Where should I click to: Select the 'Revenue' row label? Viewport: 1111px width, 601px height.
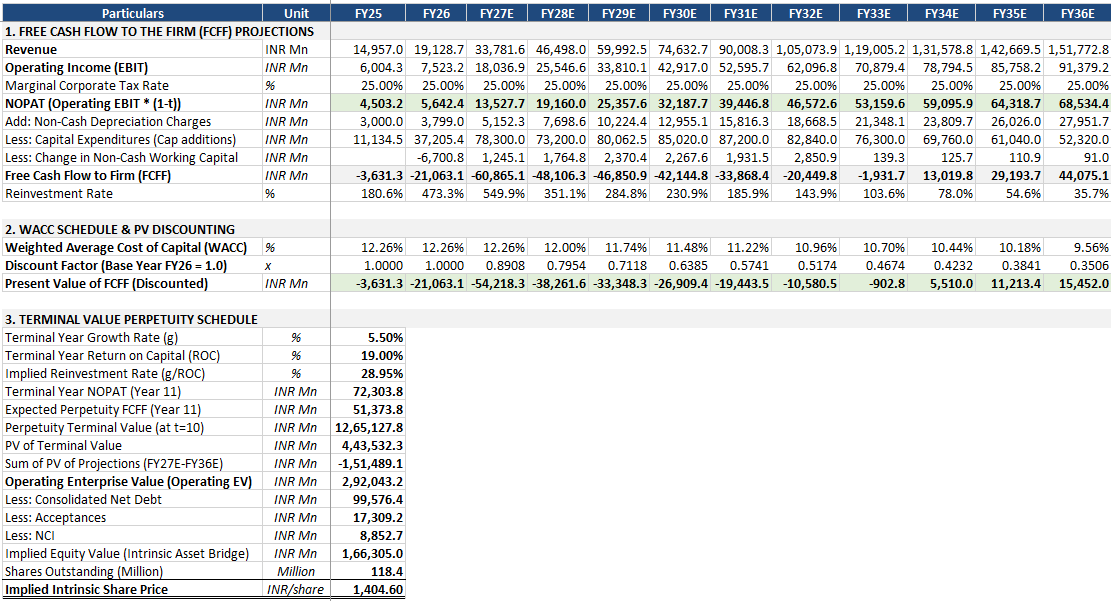[31, 50]
